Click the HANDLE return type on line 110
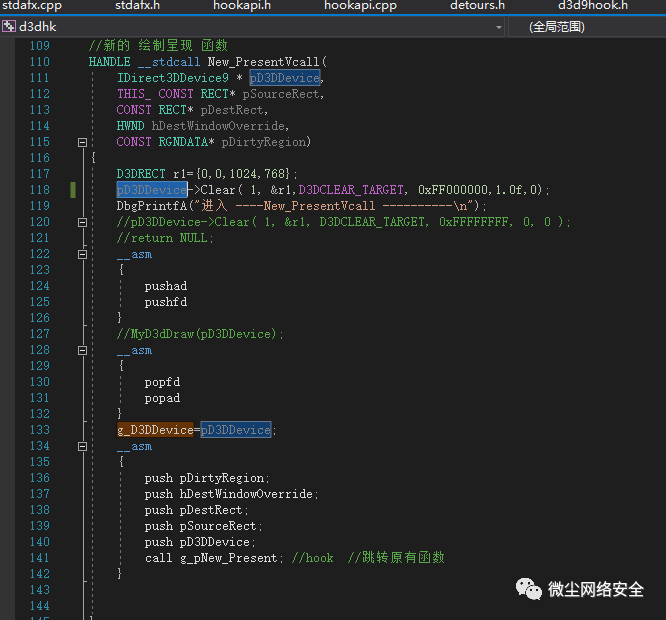The width and height of the screenshot is (666, 620). click(110, 62)
